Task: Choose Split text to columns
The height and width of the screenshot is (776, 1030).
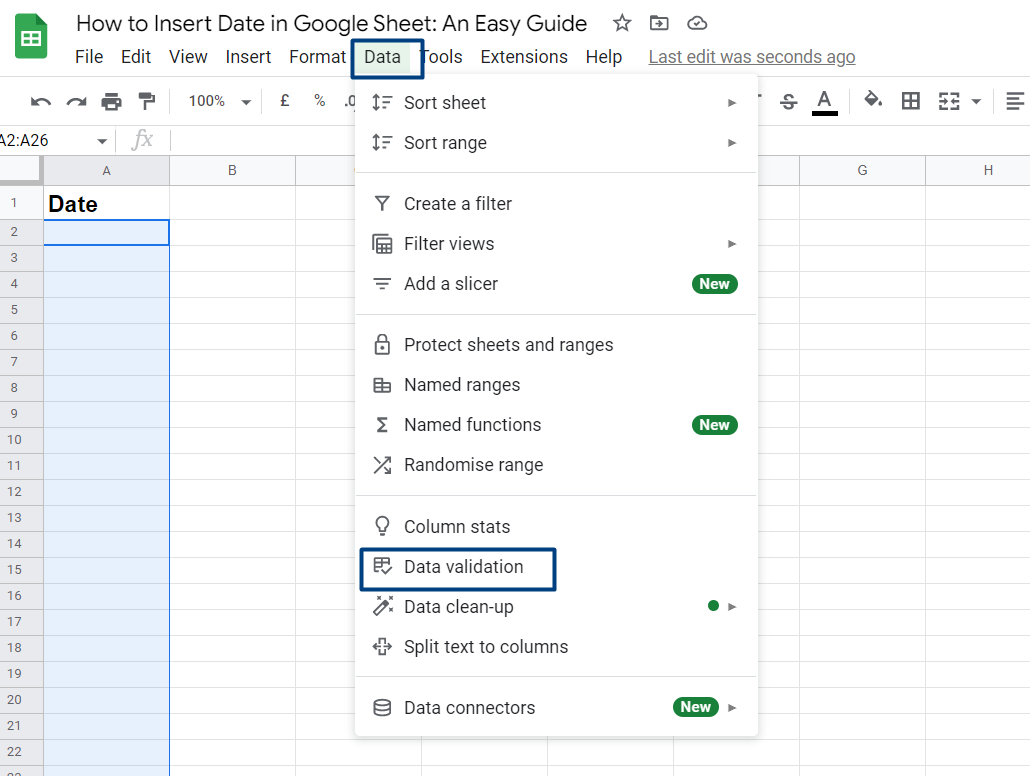Action: pyautogui.click(x=556, y=647)
